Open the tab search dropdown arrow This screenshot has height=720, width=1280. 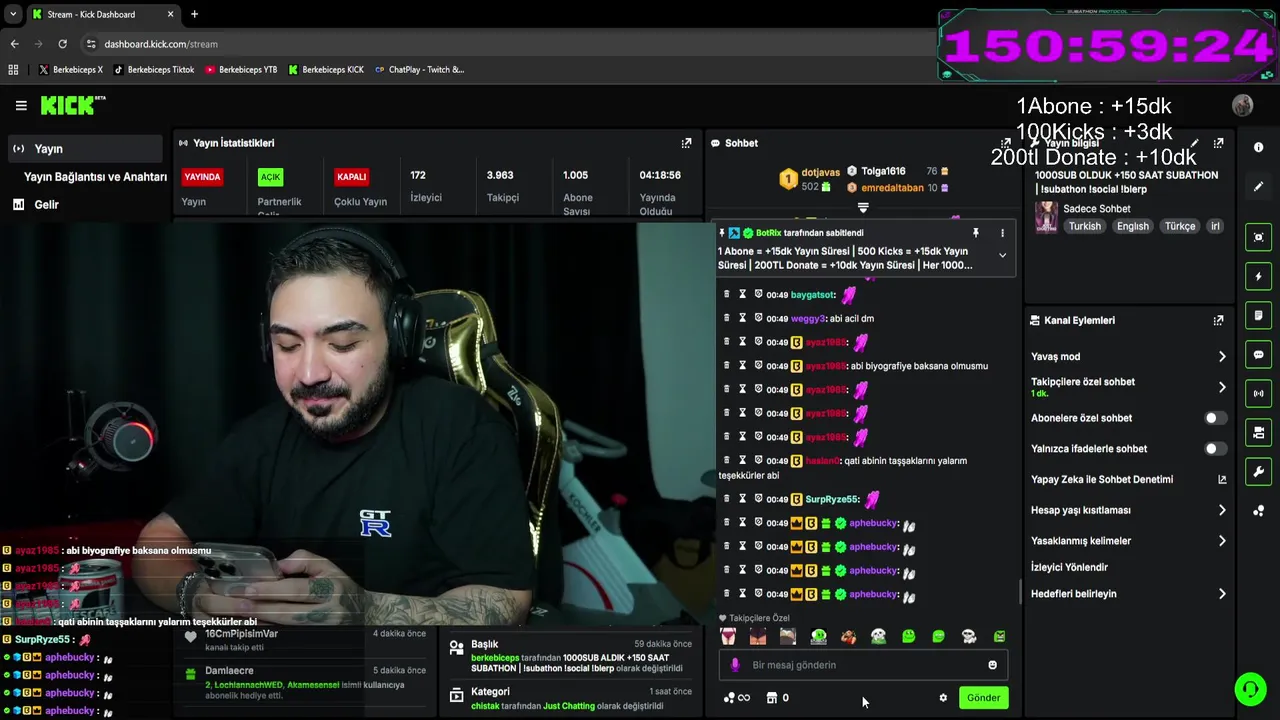click(13, 14)
